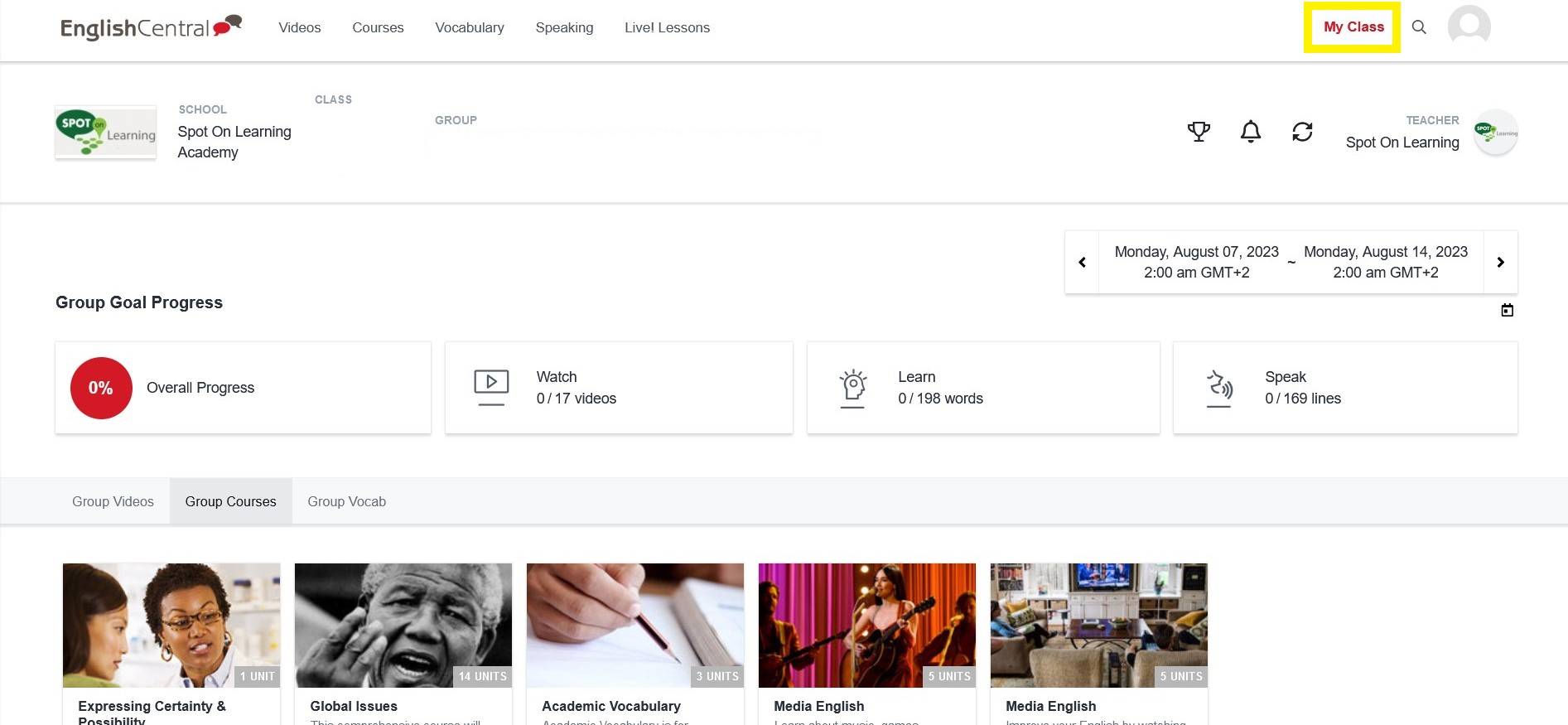Open the notifications bell icon
The height and width of the screenshot is (725, 1568).
[x=1251, y=131]
